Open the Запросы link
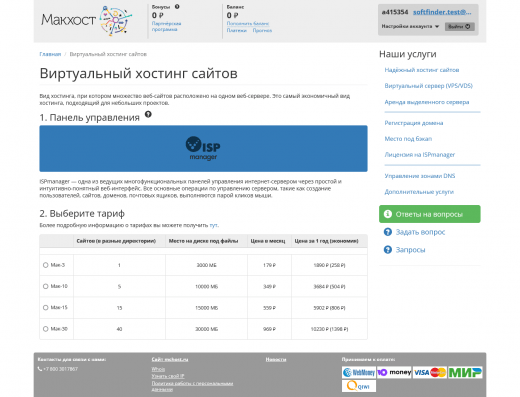 [x=410, y=250]
